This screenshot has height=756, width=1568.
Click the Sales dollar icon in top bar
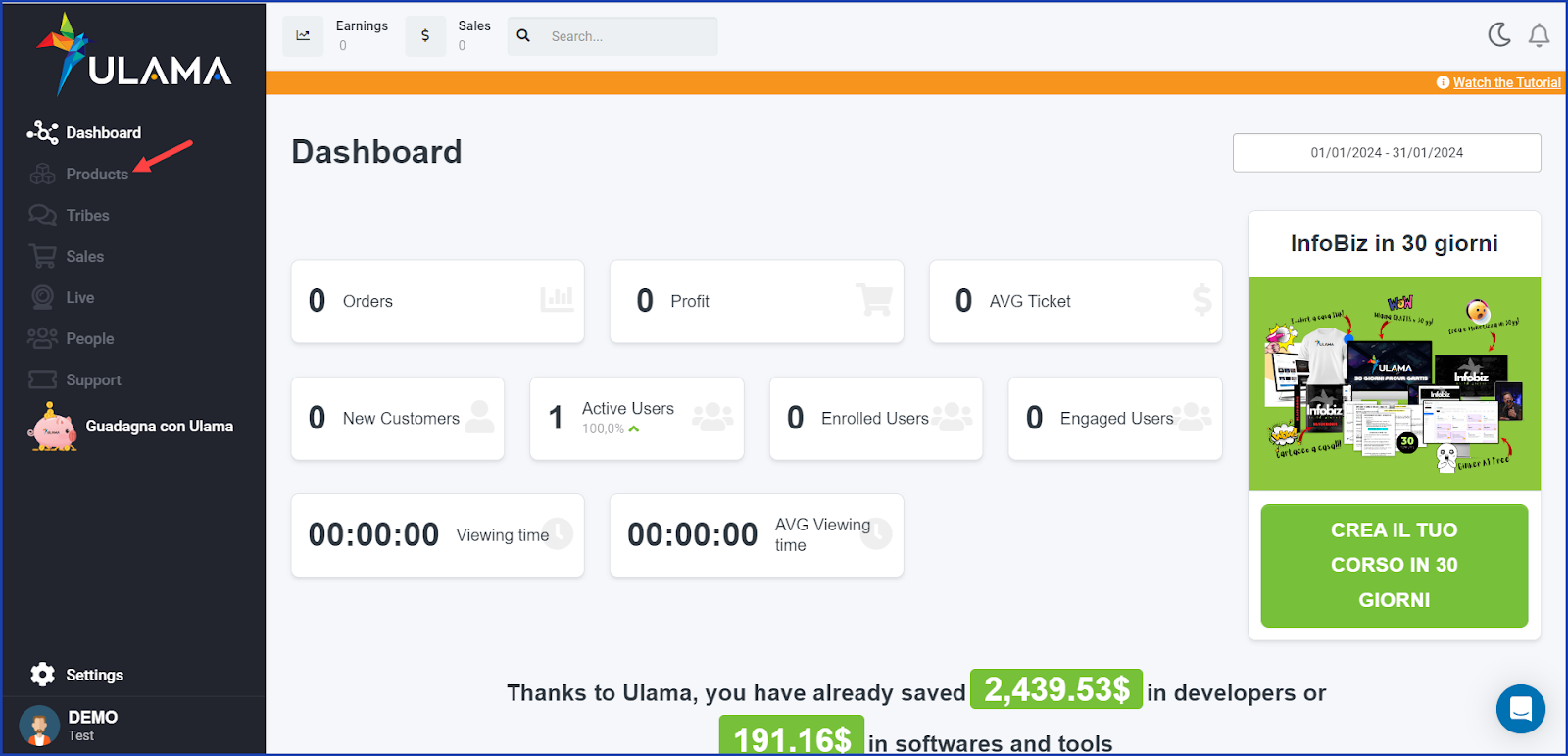pyautogui.click(x=425, y=35)
